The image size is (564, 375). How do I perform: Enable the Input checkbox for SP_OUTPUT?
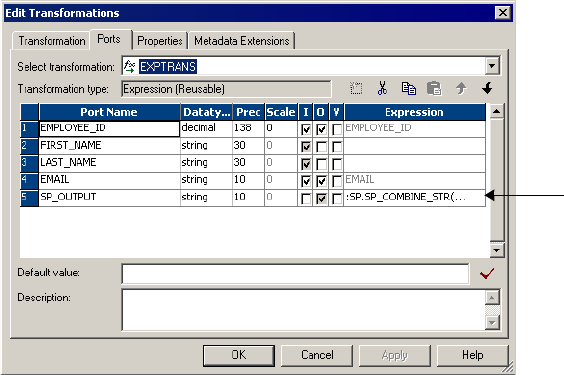(x=306, y=198)
